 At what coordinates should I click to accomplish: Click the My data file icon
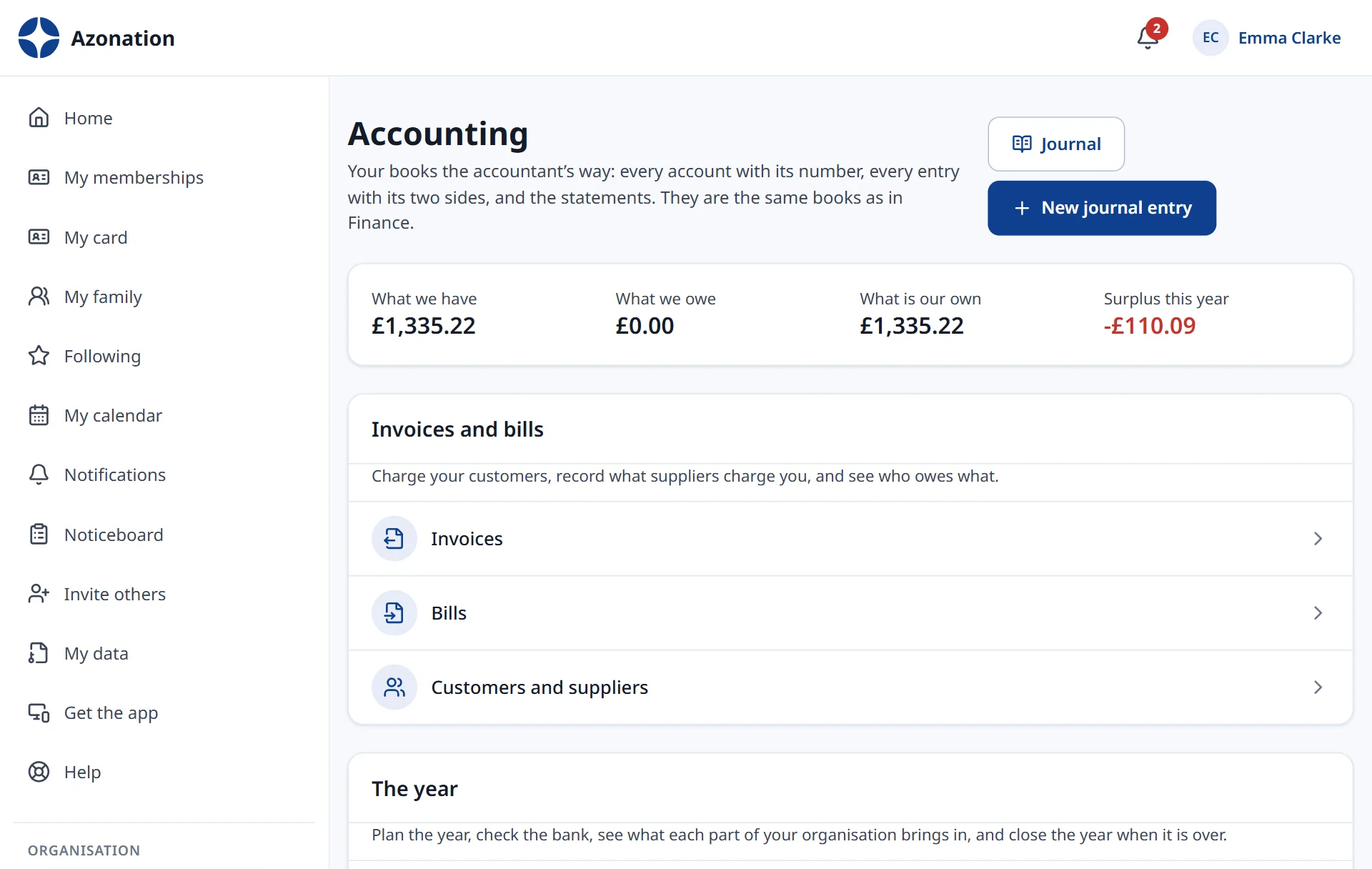pyautogui.click(x=39, y=653)
